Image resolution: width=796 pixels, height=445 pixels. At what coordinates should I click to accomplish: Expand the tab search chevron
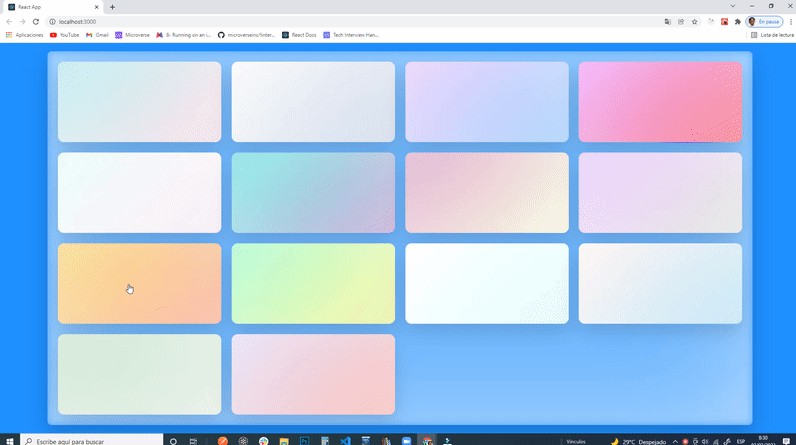734,6
